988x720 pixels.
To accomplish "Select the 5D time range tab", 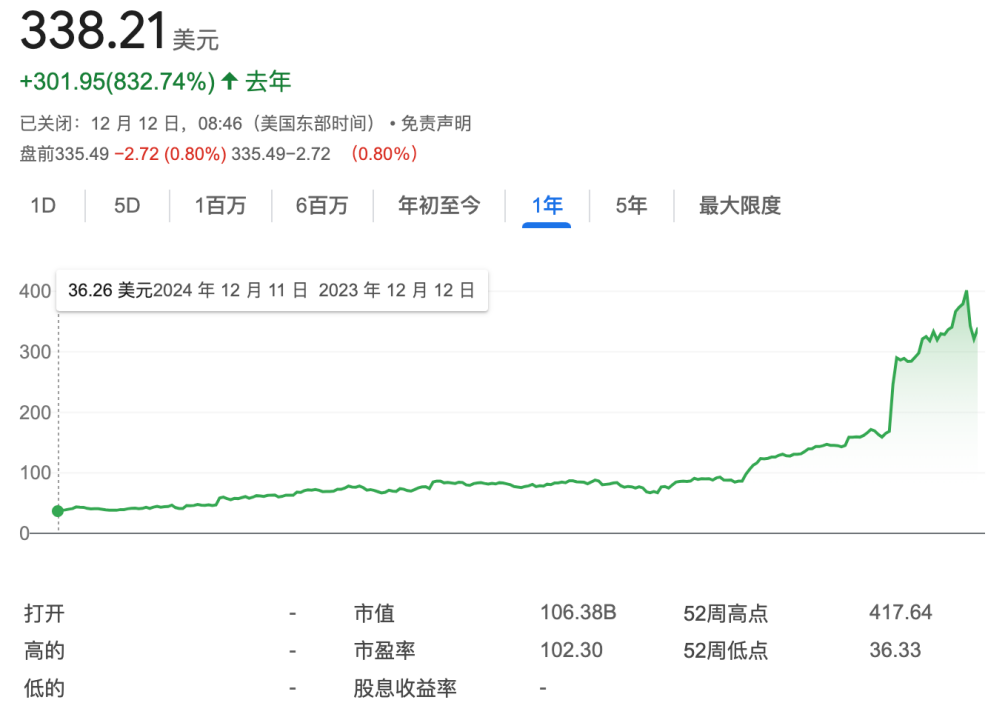I will point(127,206).
